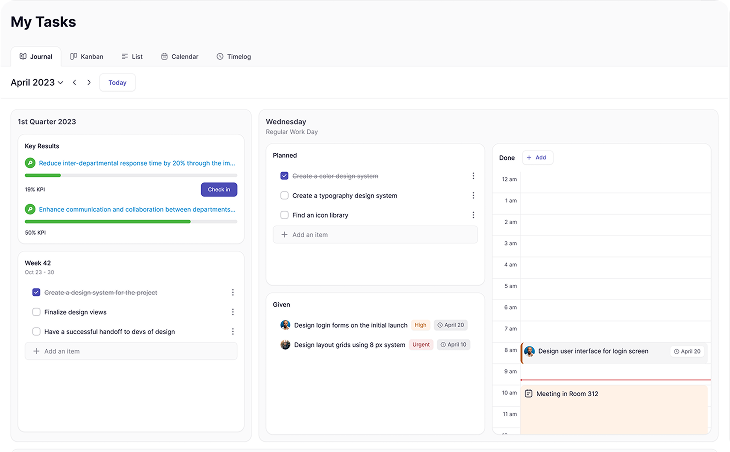730x452 pixels.
Task: Uncheck Create a design system for the project
Action: click(36, 293)
